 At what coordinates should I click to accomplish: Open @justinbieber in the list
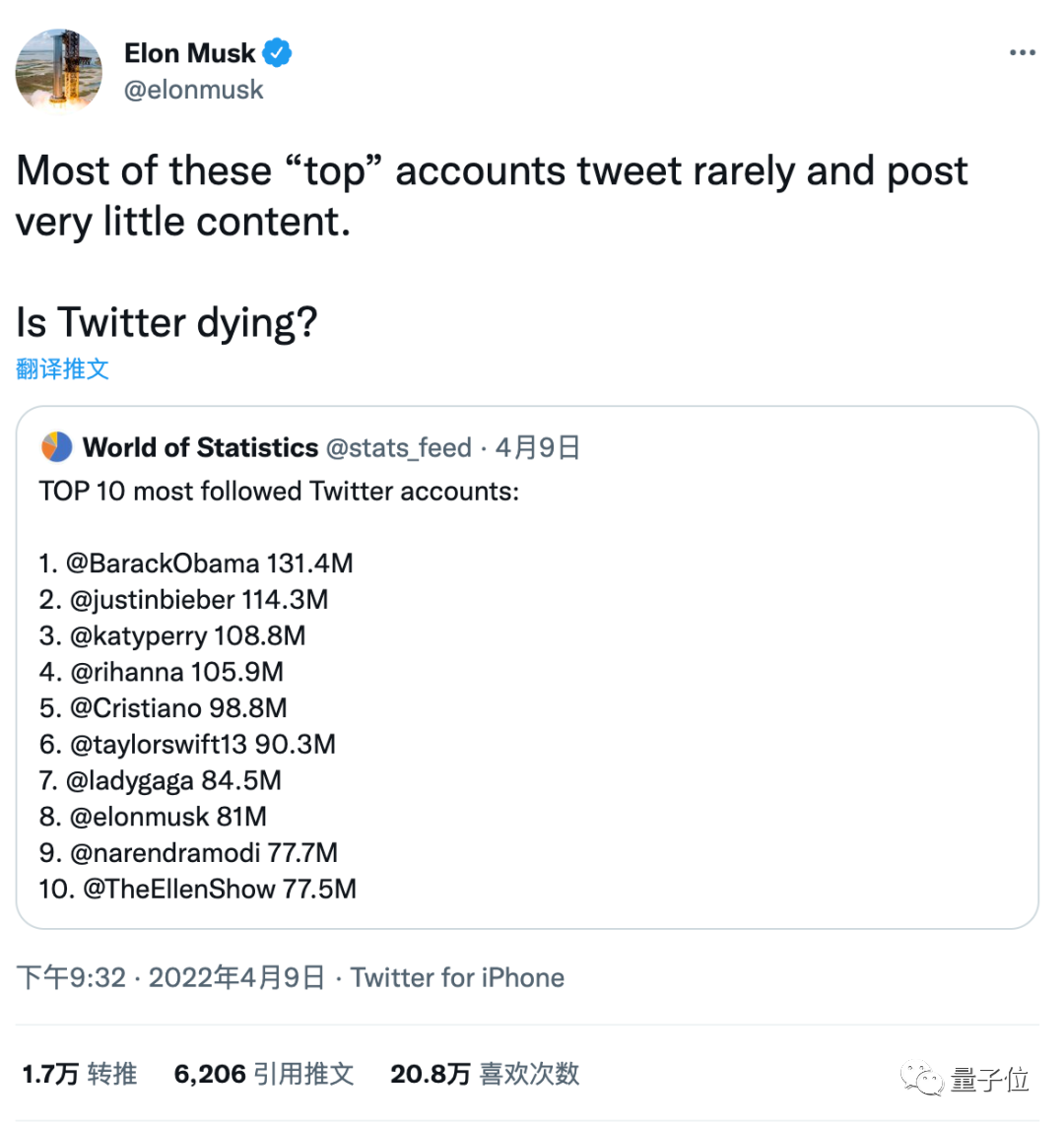pos(152,600)
